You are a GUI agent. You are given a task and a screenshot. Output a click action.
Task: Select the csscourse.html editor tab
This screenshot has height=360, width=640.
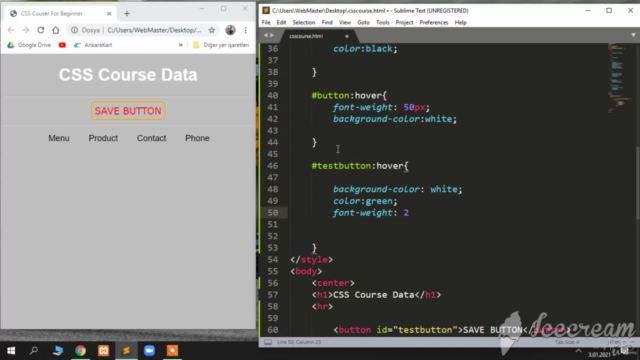pos(318,36)
